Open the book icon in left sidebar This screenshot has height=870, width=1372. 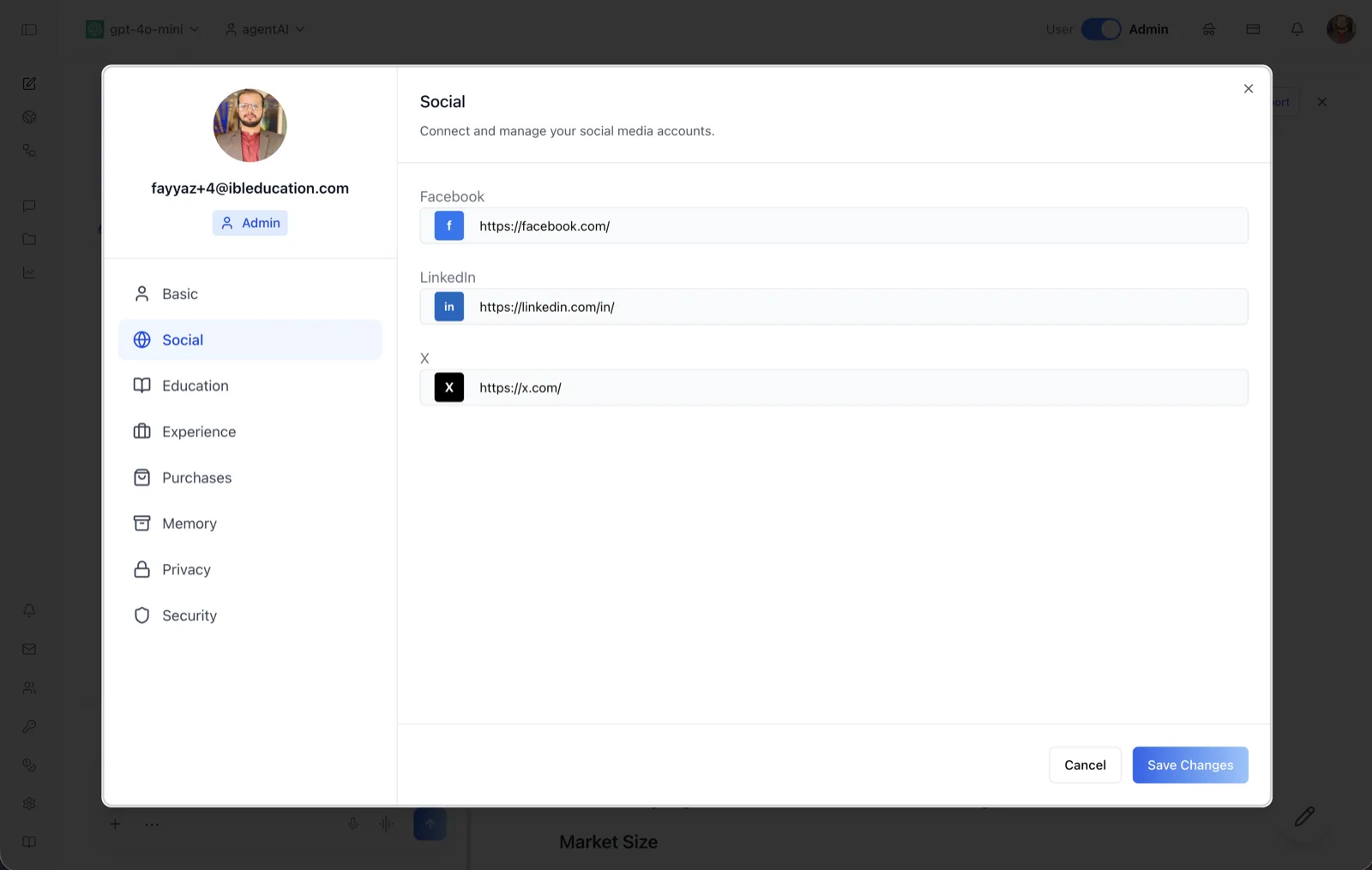tap(29, 842)
